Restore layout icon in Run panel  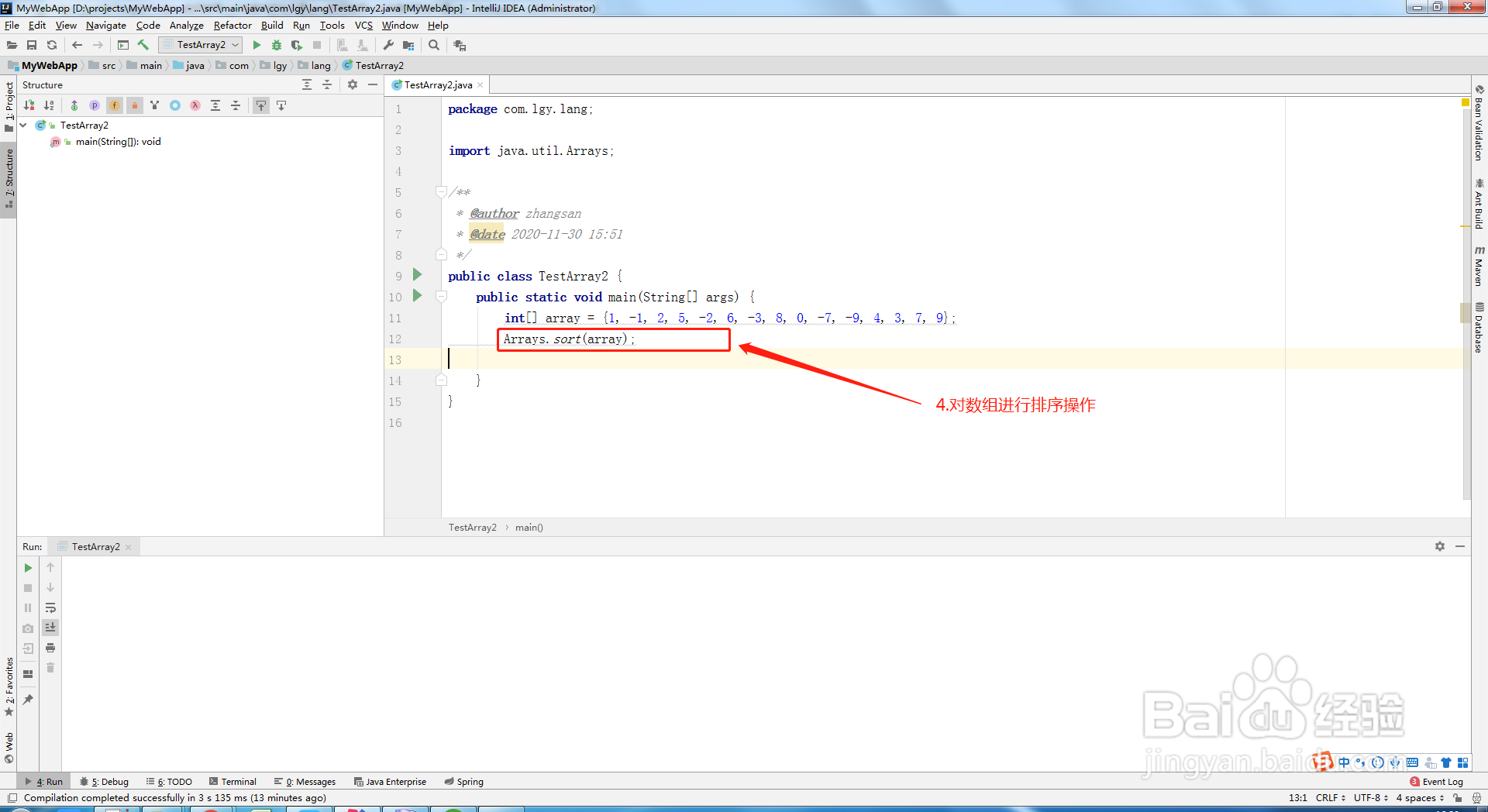point(28,674)
